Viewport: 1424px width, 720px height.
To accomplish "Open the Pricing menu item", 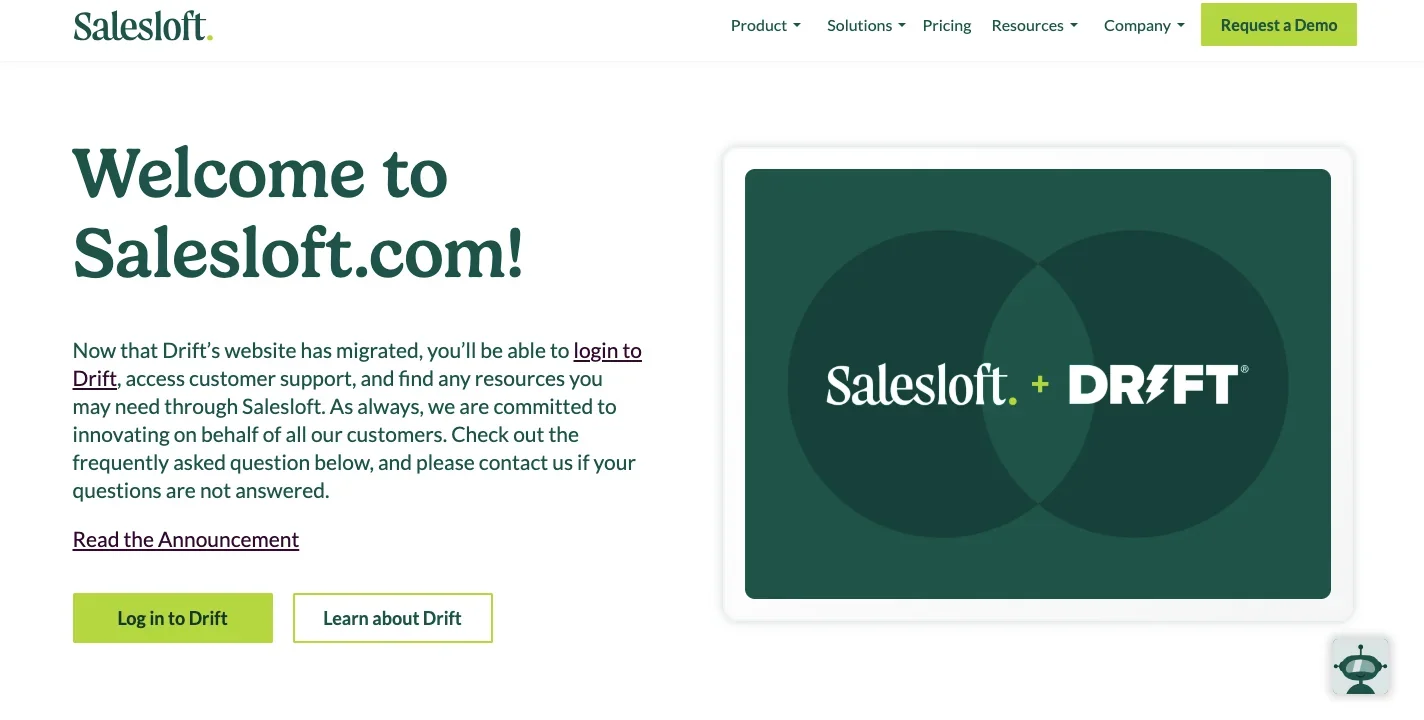I will pos(947,26).
